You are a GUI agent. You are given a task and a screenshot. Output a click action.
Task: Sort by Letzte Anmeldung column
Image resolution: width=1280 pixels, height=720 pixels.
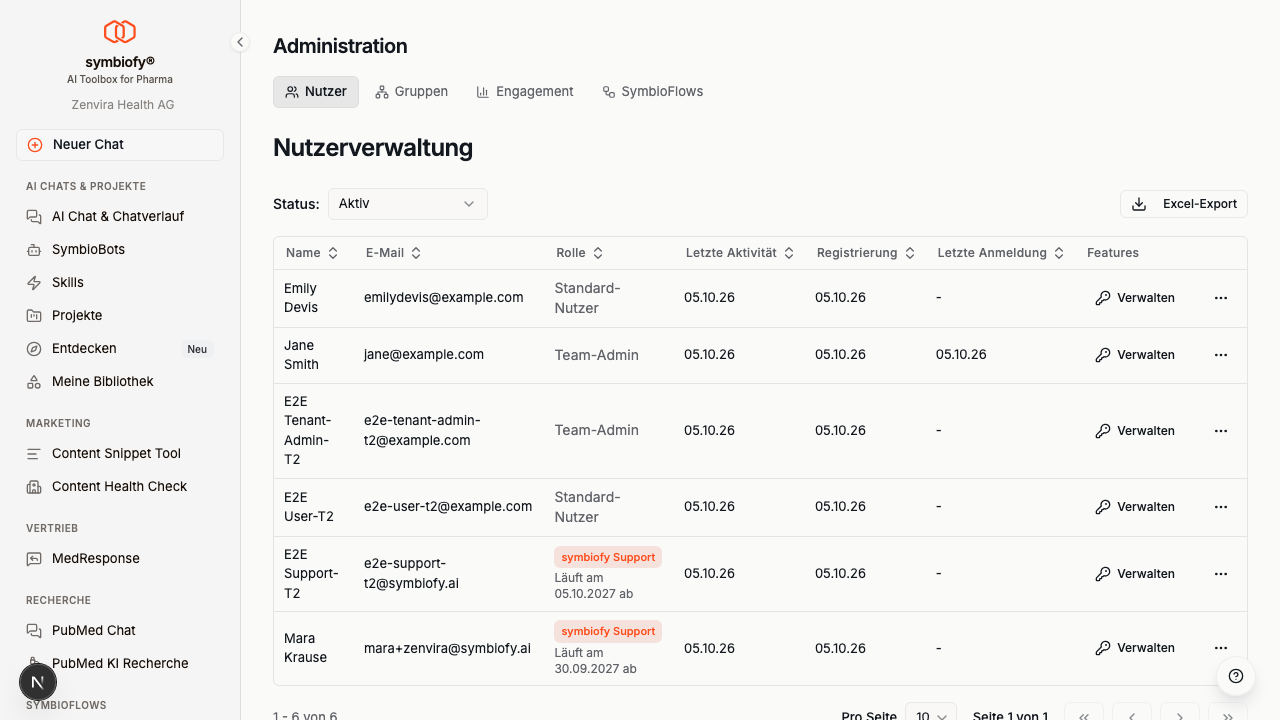(x=1001, y=253)
